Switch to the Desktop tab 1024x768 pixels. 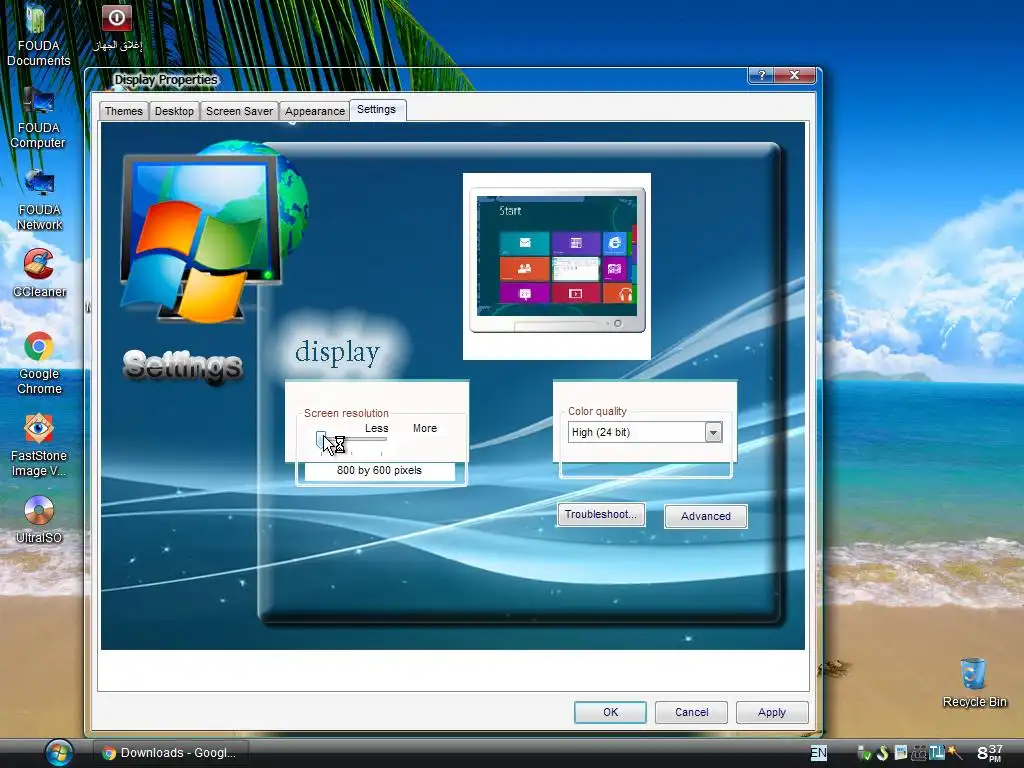(x=174, y=111)
